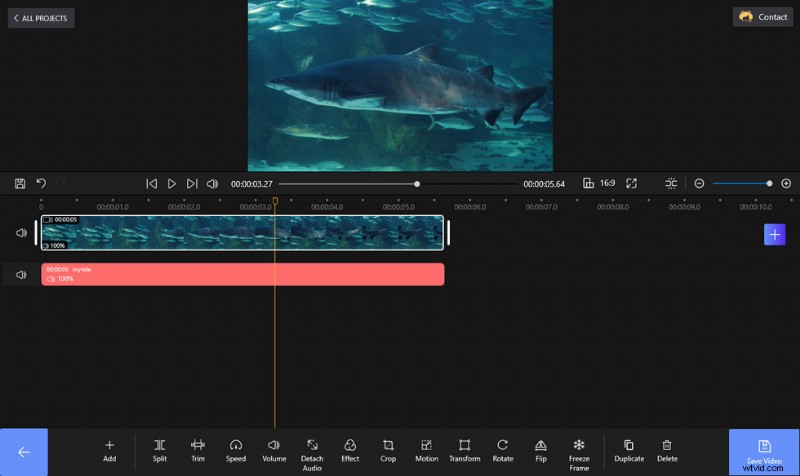Undo the last action
This screenshot has height=476, width=800.
tap(41, 184)
